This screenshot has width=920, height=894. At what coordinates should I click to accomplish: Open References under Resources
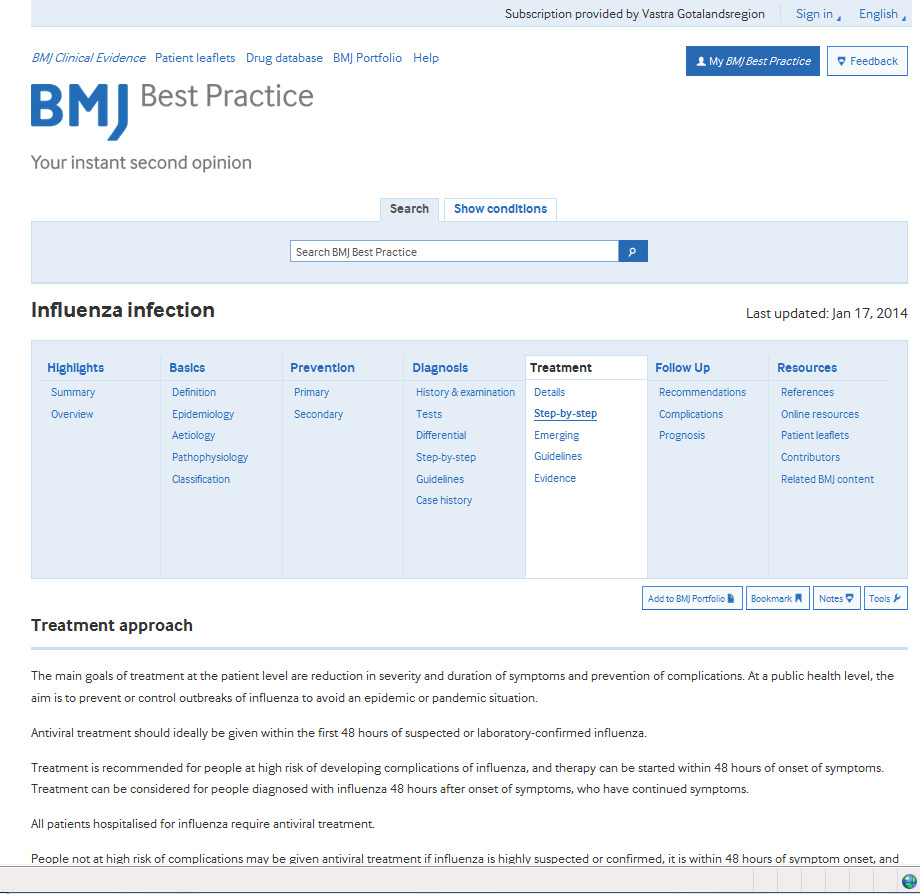click(807, 392)
